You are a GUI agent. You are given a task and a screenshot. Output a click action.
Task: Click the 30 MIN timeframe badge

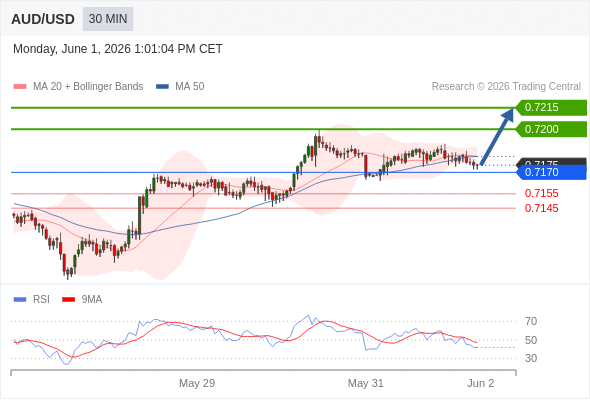(108, 19)
